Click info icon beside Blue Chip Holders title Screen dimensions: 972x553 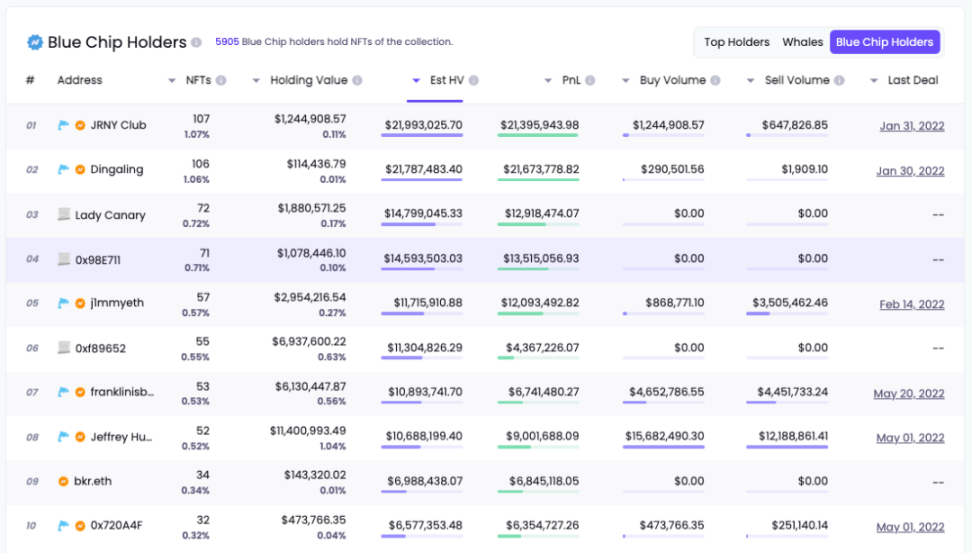pyautogui.click(x=196, y=43)
